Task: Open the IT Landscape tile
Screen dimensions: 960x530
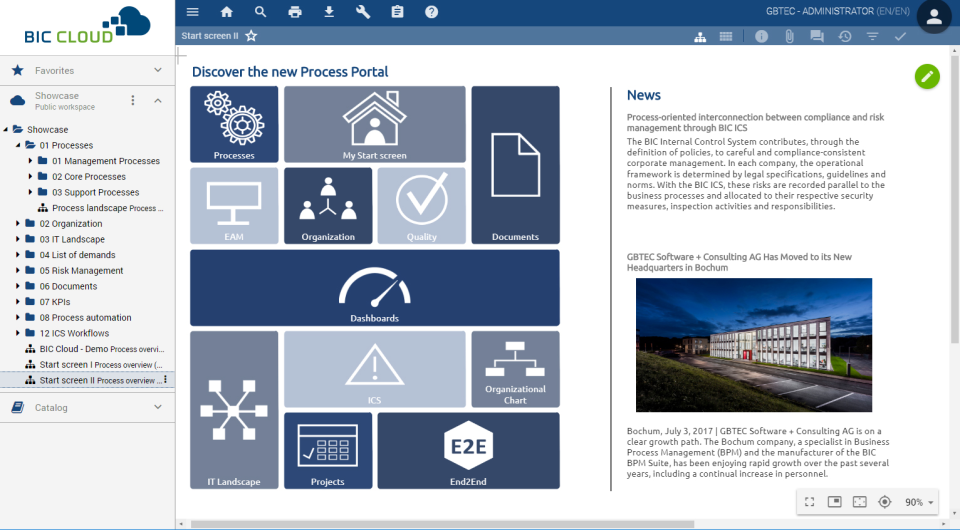Action: 234,410
